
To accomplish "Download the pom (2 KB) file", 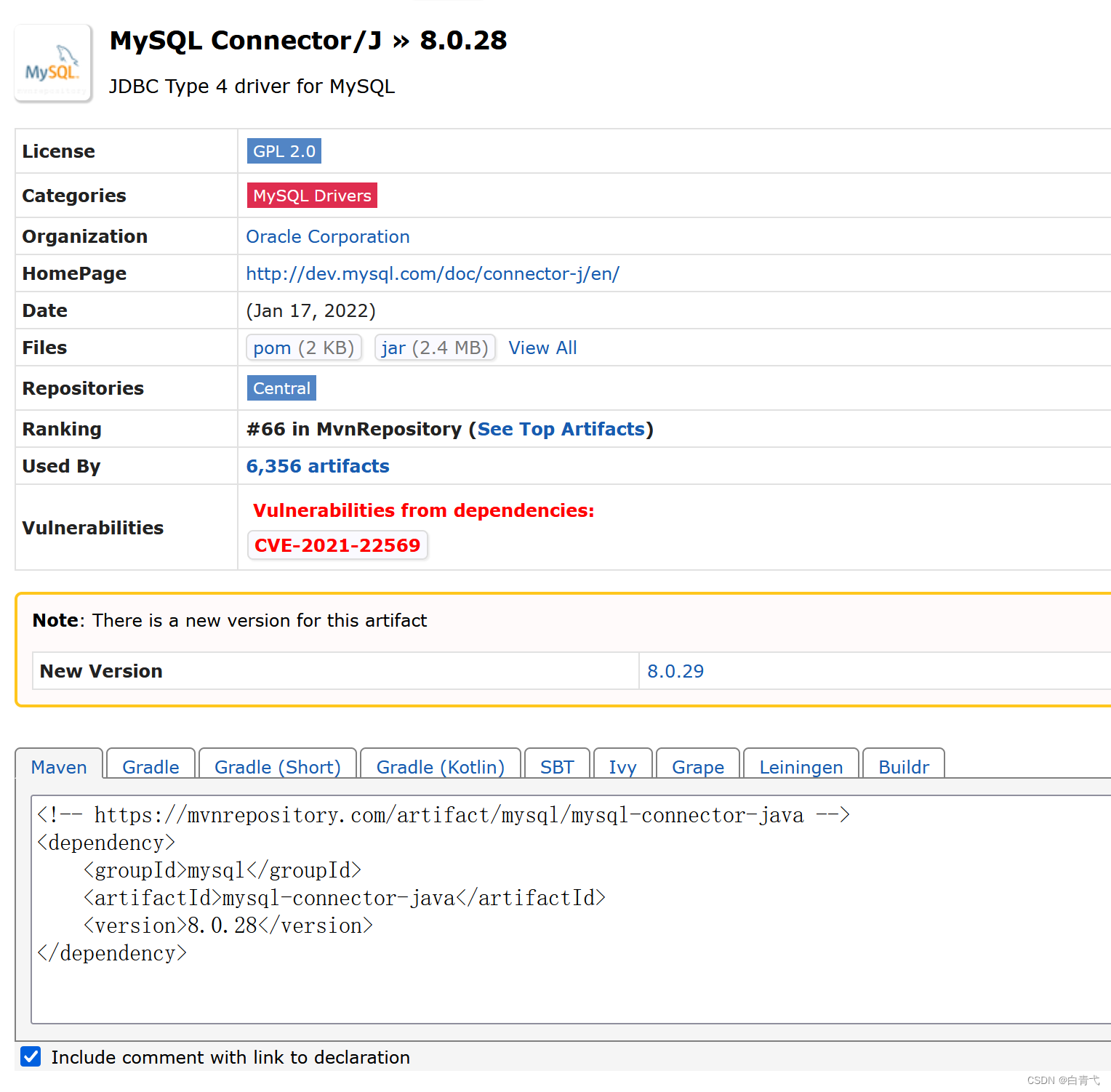I will coord(304,348).
